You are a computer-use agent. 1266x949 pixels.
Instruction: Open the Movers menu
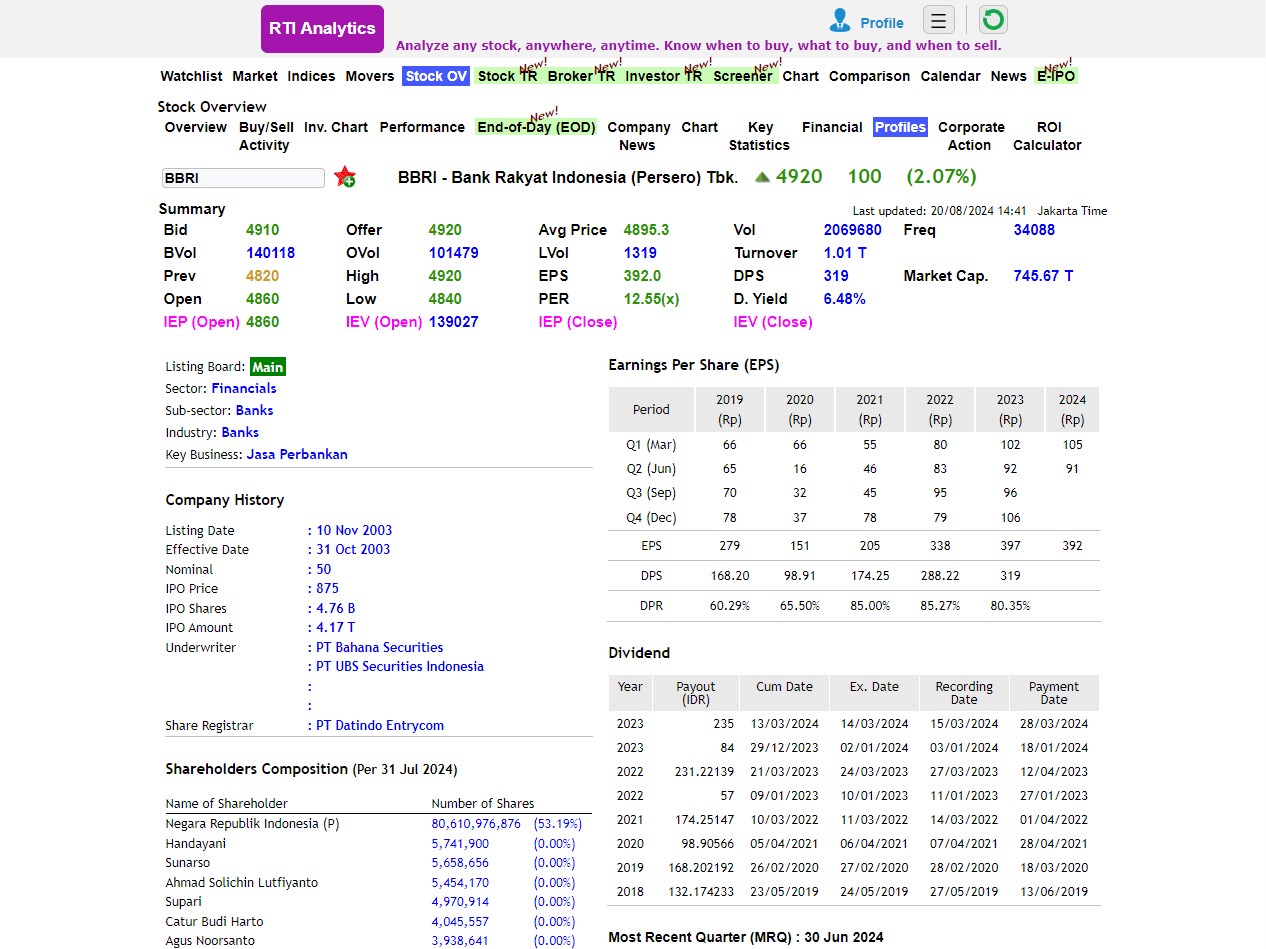click(x=370, y=76)
